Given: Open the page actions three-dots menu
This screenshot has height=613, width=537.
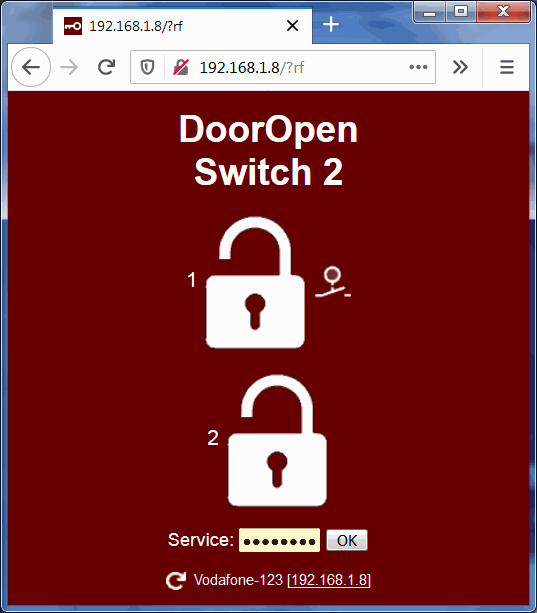Looking at the screenshot, I should 418,67.
